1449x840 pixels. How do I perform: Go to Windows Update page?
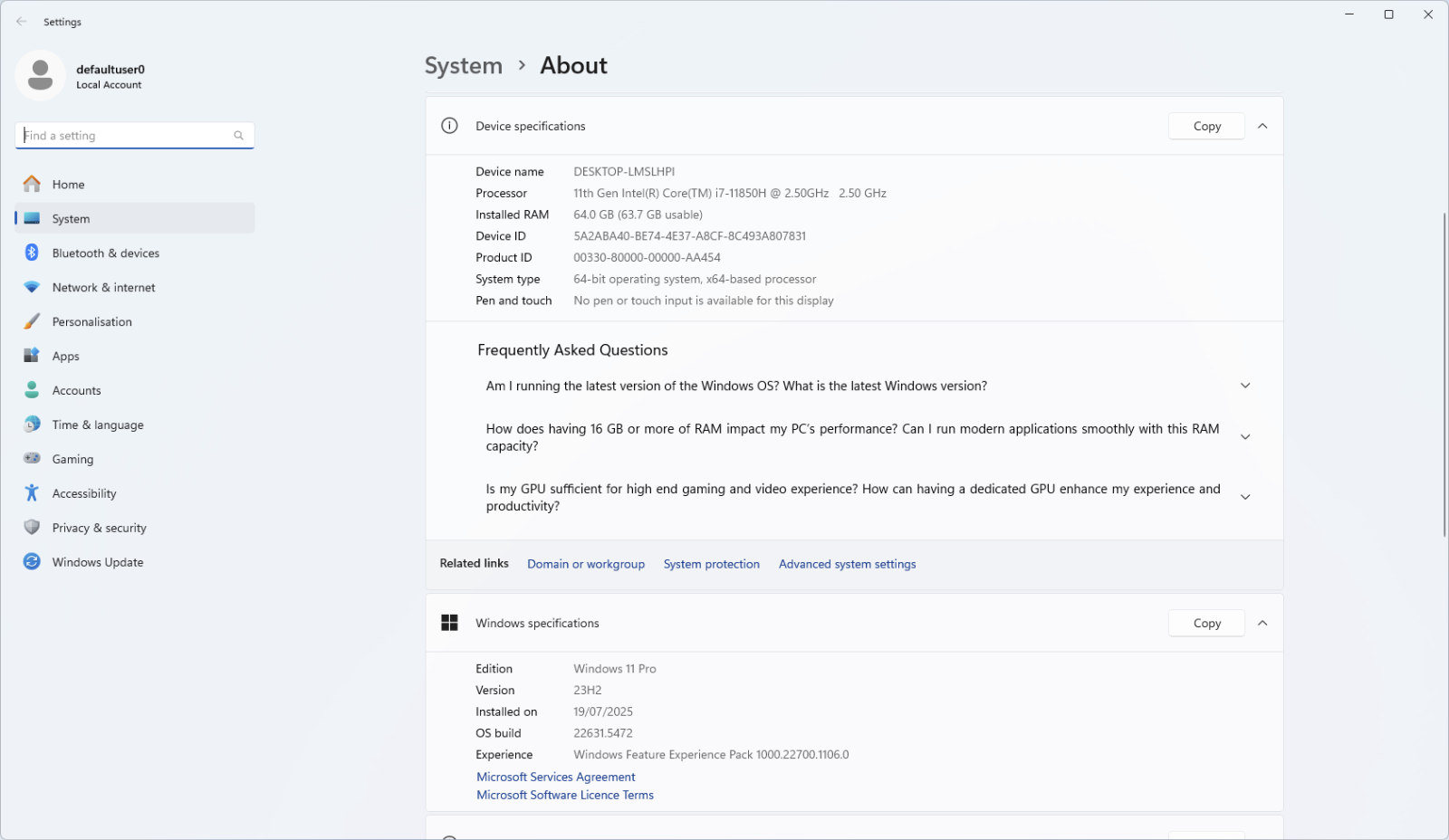(x=135, y=562)
